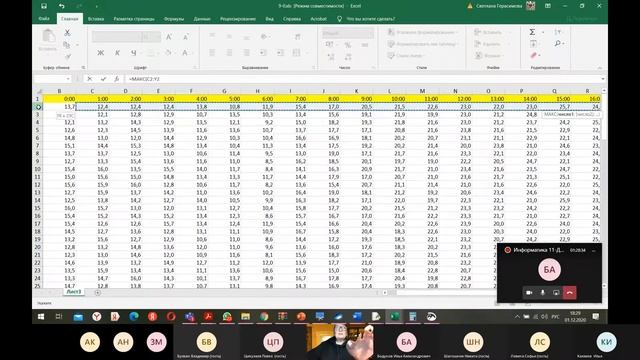Viewport: 640px width, 360px height.
Task: Decrease font size with the small A icon
Action: pos(185,37)
